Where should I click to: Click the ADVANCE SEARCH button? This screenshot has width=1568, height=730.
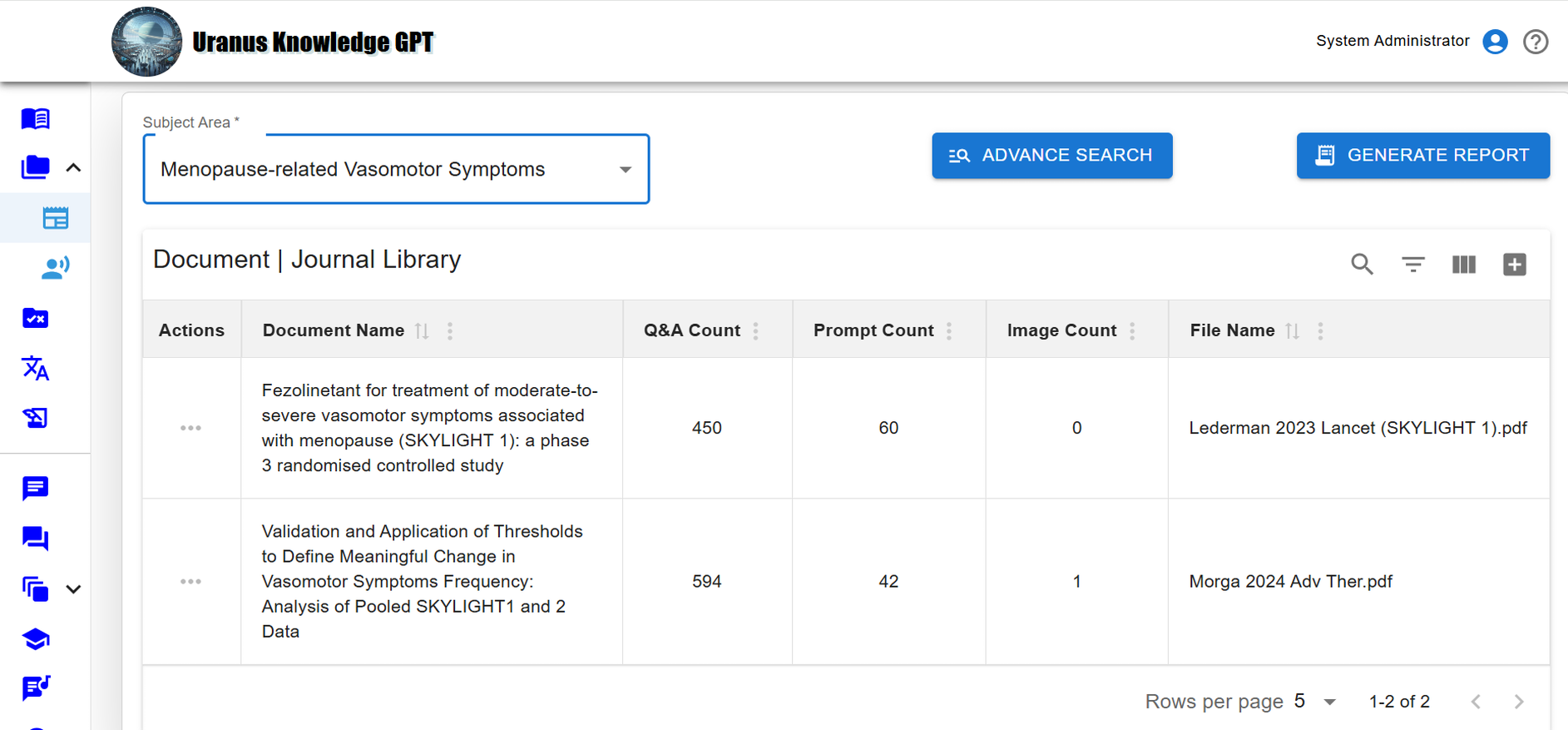click(x=1052, y=156)
